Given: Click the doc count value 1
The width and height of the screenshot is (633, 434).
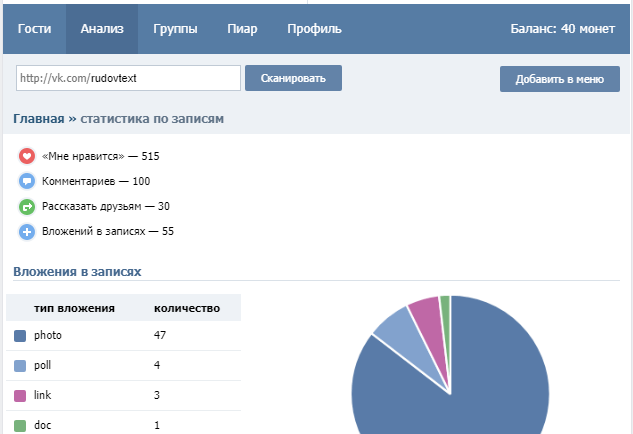Looking at the screenshot, I should (x=157, y=425).
